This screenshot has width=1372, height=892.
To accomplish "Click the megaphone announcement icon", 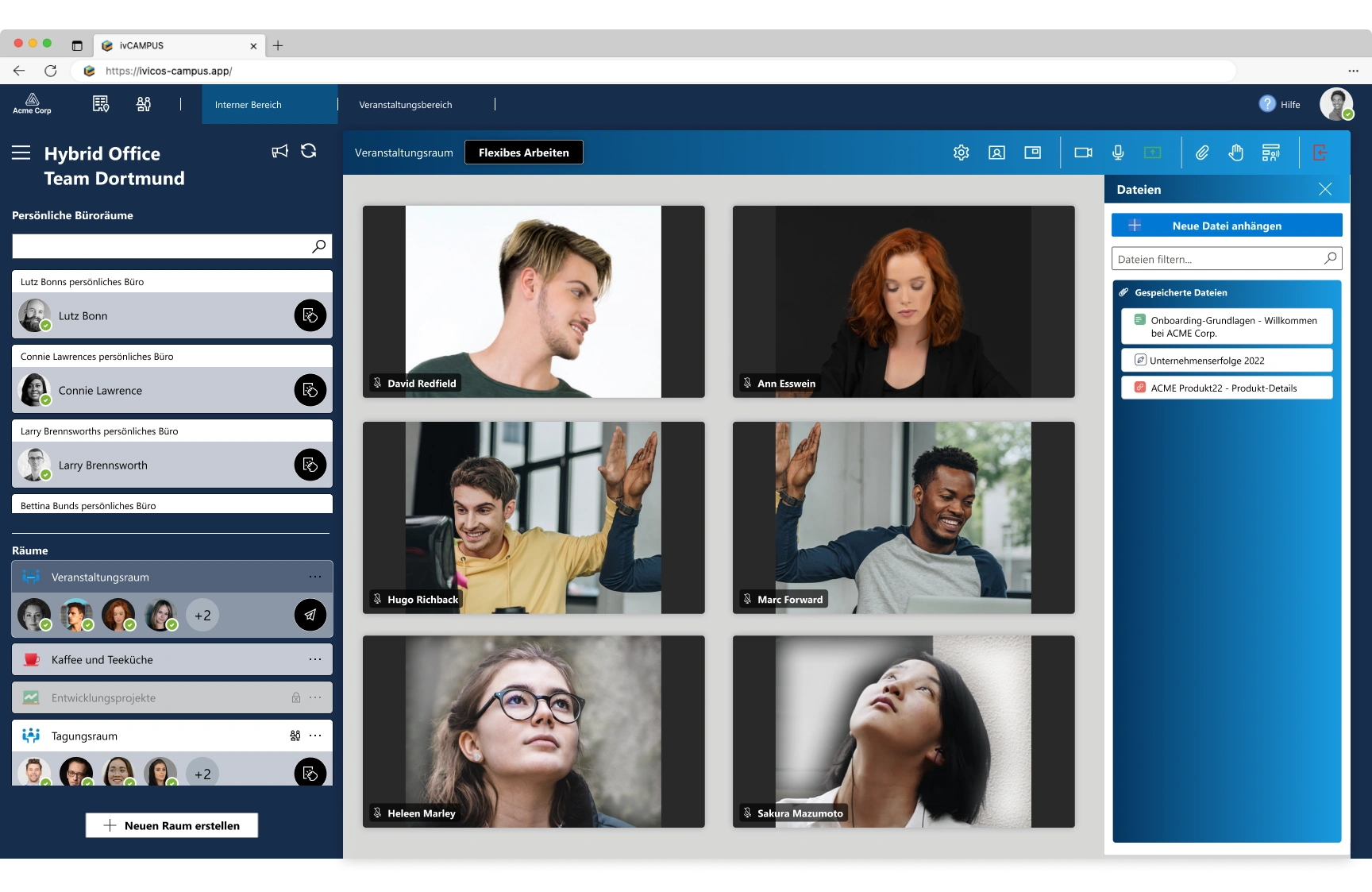I will point(279,151).
